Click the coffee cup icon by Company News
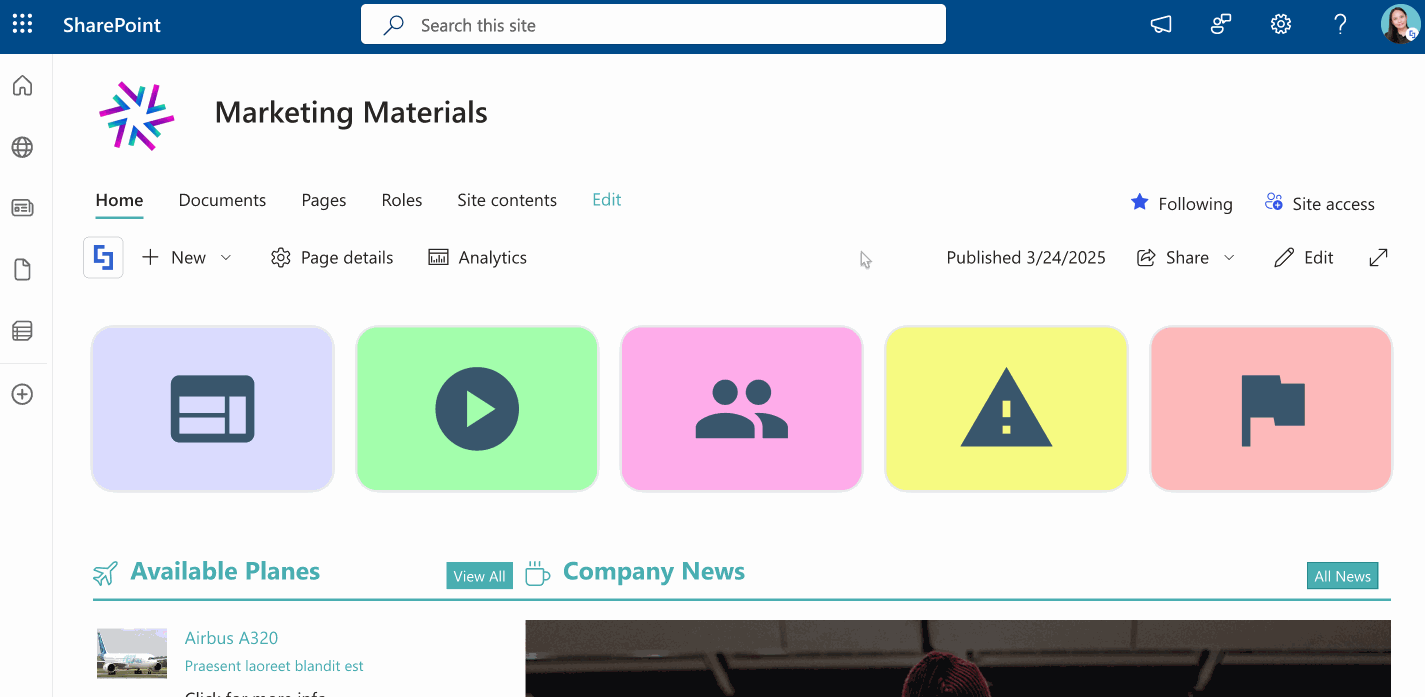Screen dimensions: 1425x697 coord(537,573)
